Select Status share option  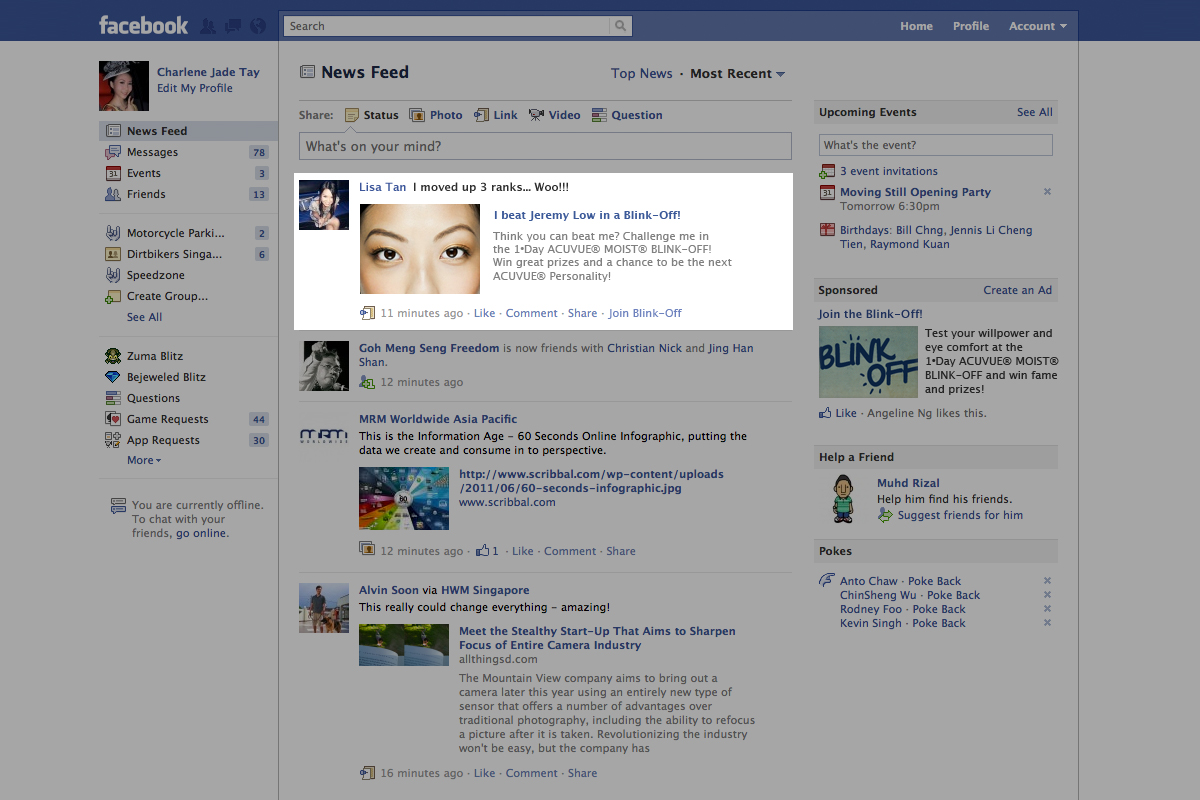click(x=371, y=115)
